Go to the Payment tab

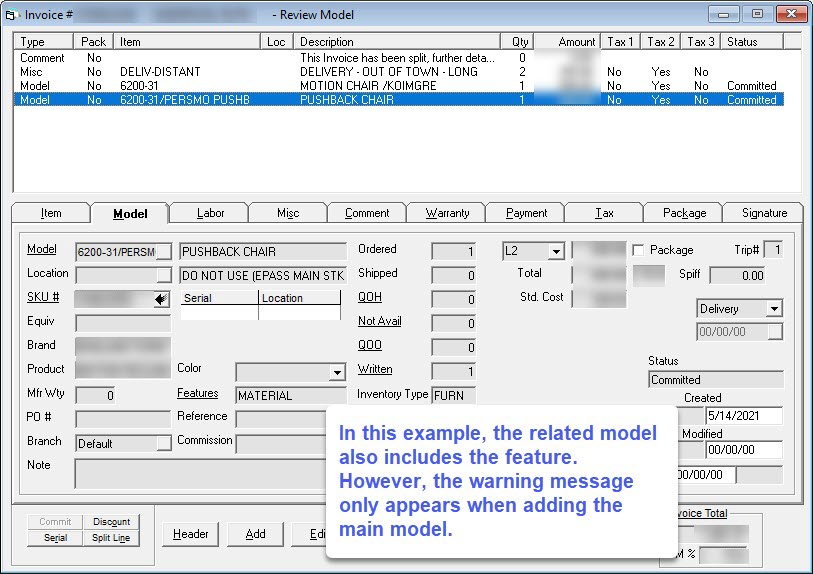point(526,213)
